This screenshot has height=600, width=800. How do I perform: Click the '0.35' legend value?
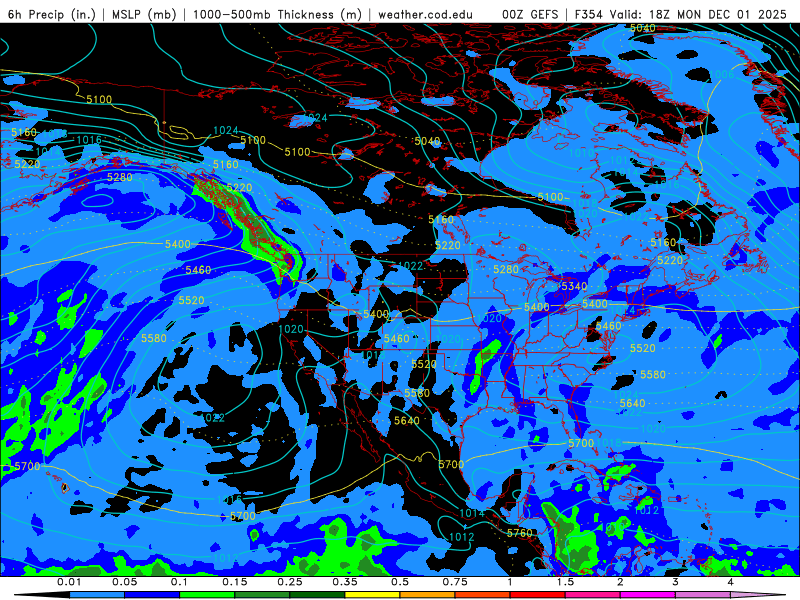pyautogui.click(x=345, y=582)
